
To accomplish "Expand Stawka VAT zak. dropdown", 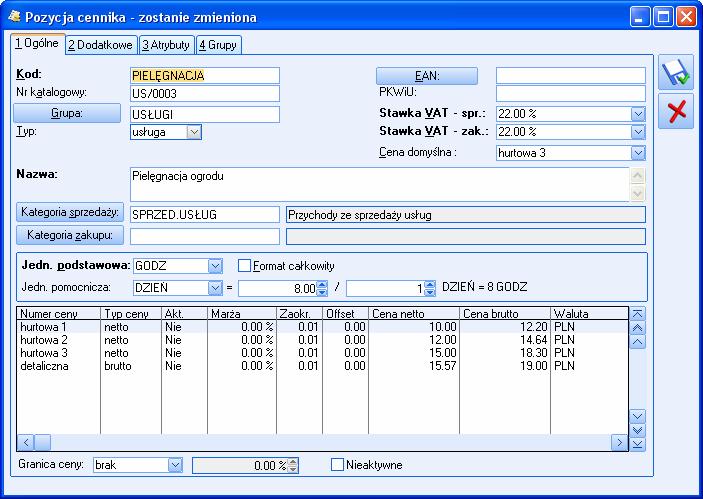I will 638,132.
